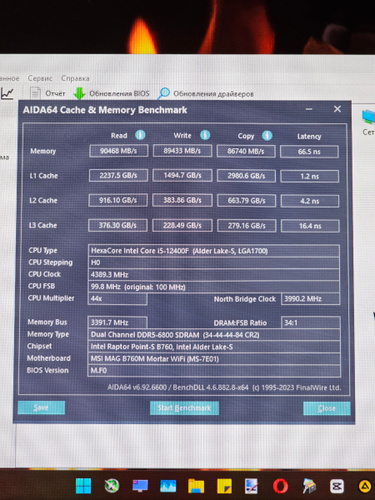Screen dimensions: 375x500
Task: Open Opera browser from the taskbar
Action: click(280, 486)
